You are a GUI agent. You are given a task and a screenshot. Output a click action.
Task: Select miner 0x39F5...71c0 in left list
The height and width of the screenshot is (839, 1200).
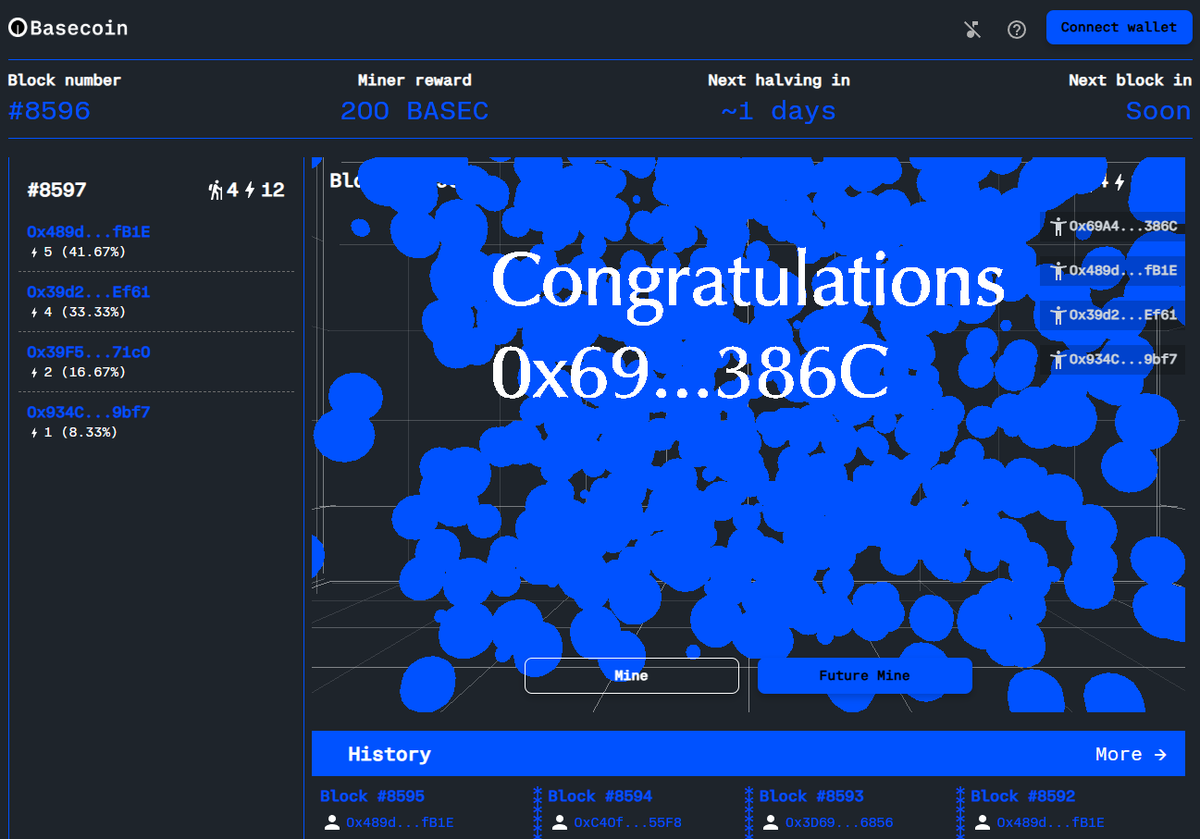(88, 352)
